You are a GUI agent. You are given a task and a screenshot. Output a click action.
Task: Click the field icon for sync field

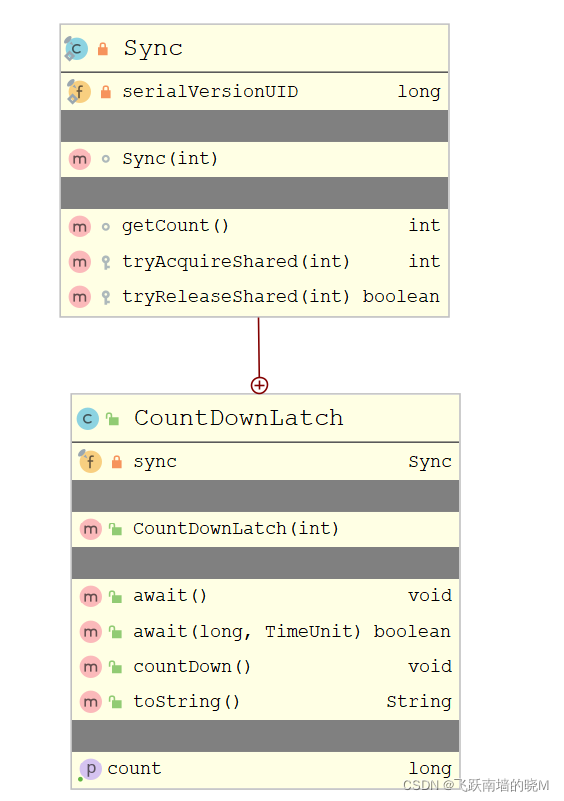[x=90, y=462]
